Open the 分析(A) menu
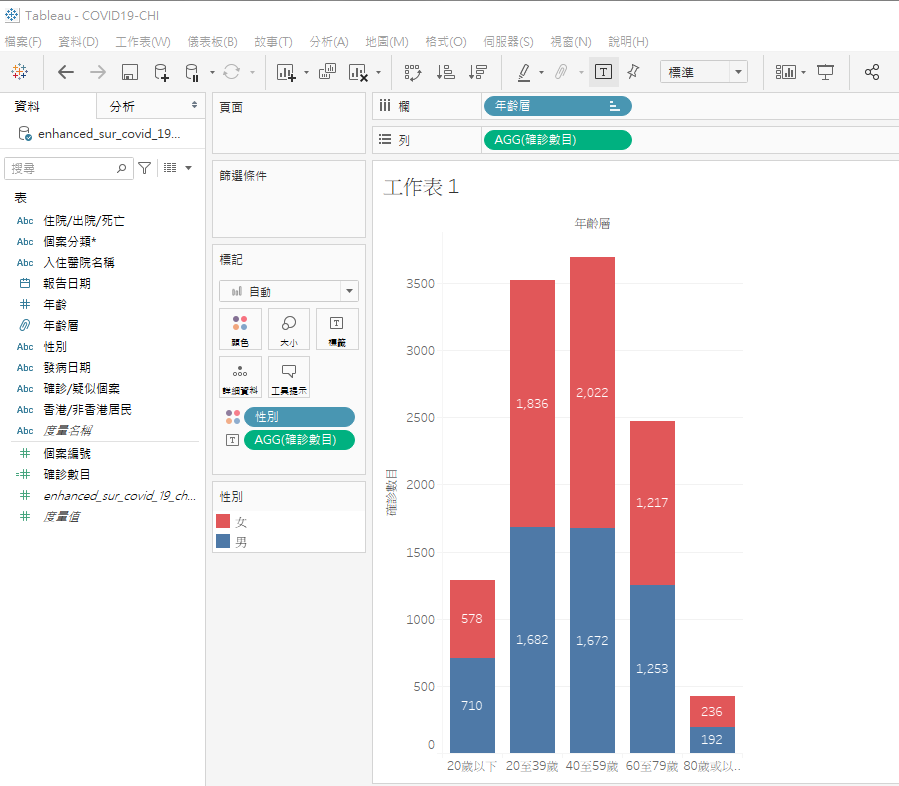The height and width of the screenshot is (786, 899). [x=329, y=42]
